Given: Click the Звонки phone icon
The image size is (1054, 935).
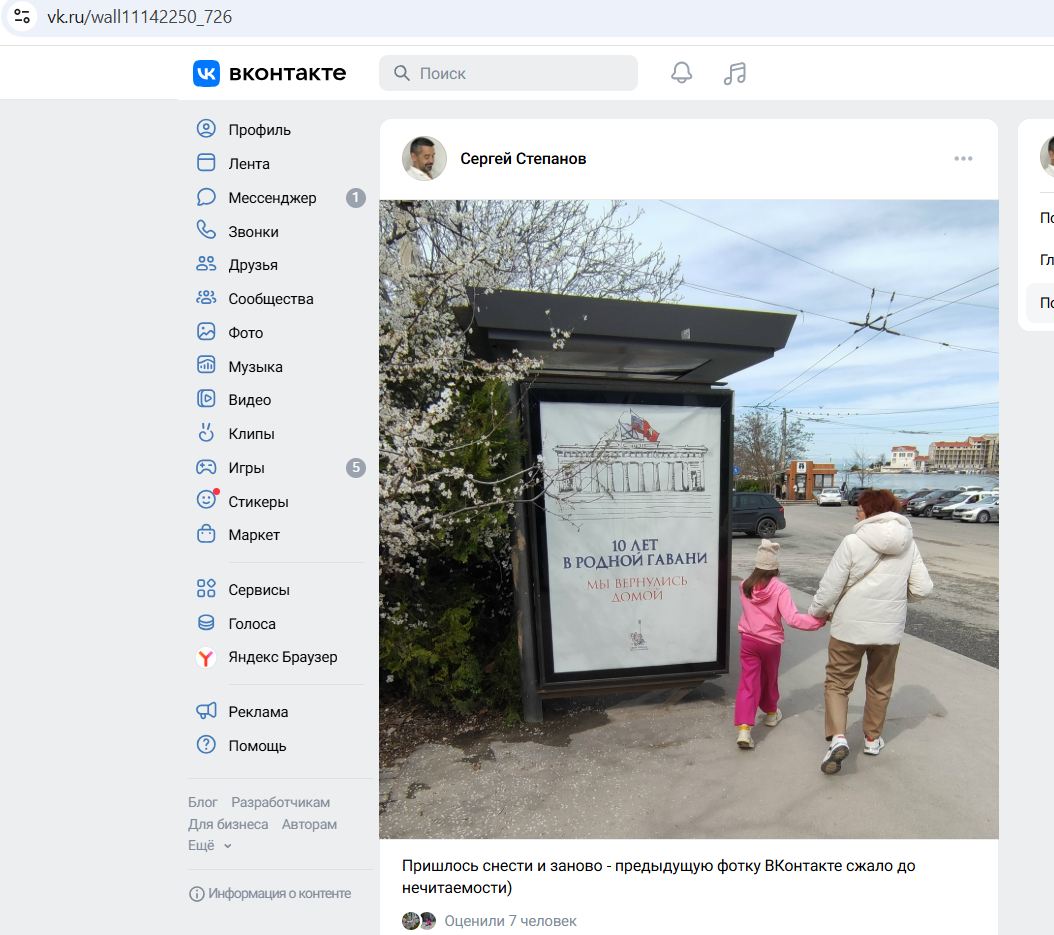Looking at the screenshot, I should click(206, 231).
